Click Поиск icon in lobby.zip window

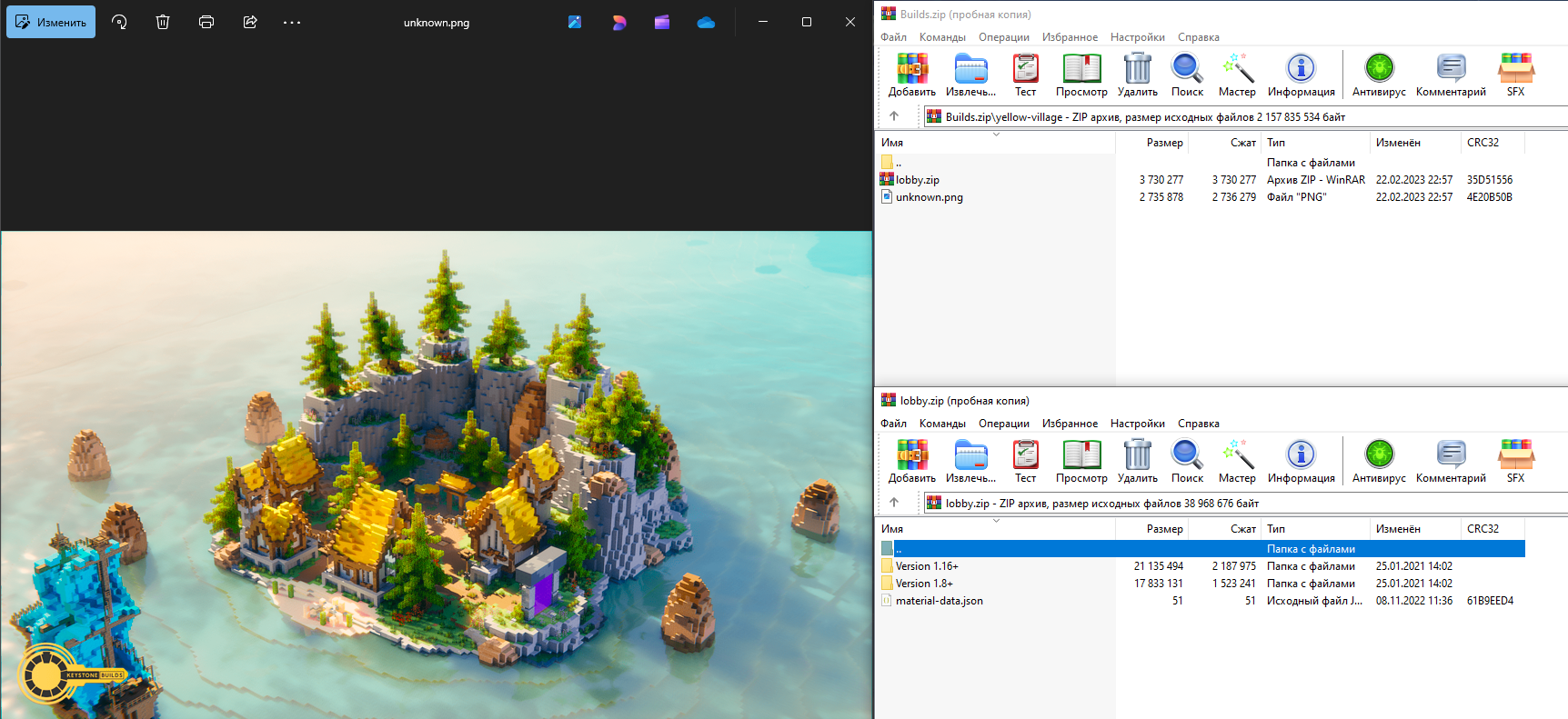(x=1187, y=461)
